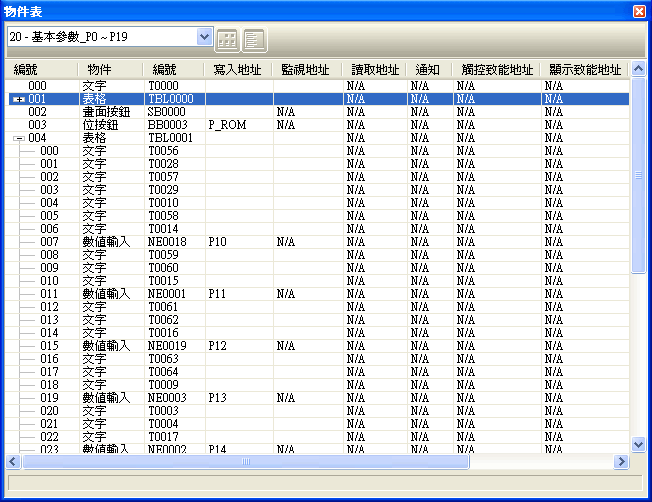Click the horizontal scrollbar right arrow

(x=621, y=461)
